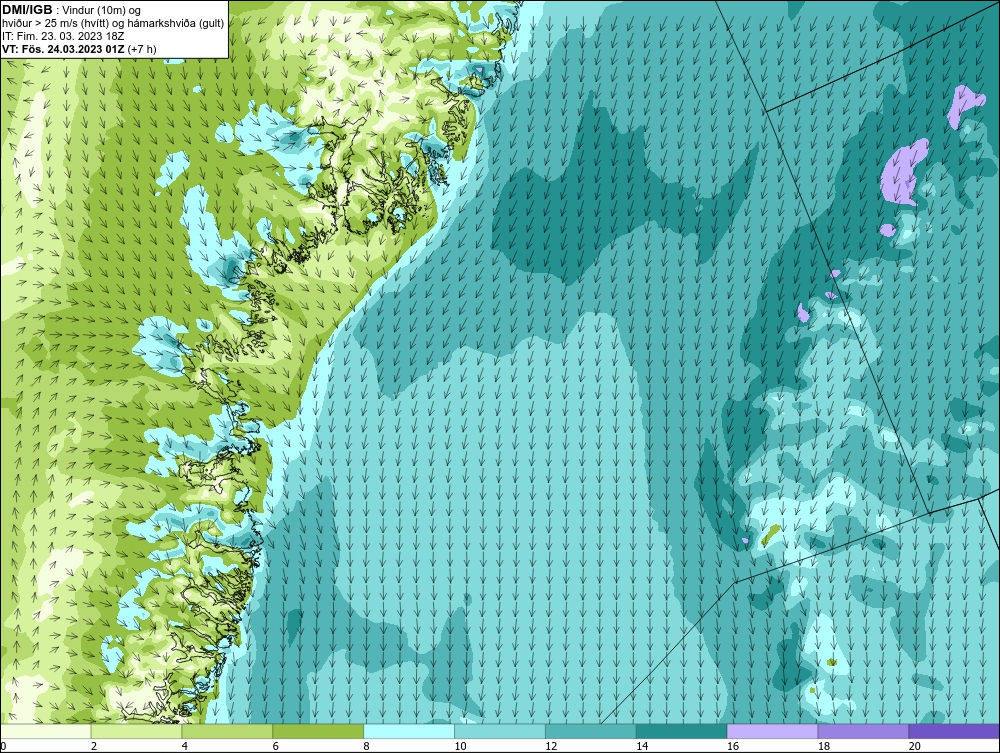
Task: Click the 8–10 m/s pale cyan legend swatch
Action: (409, 731)
